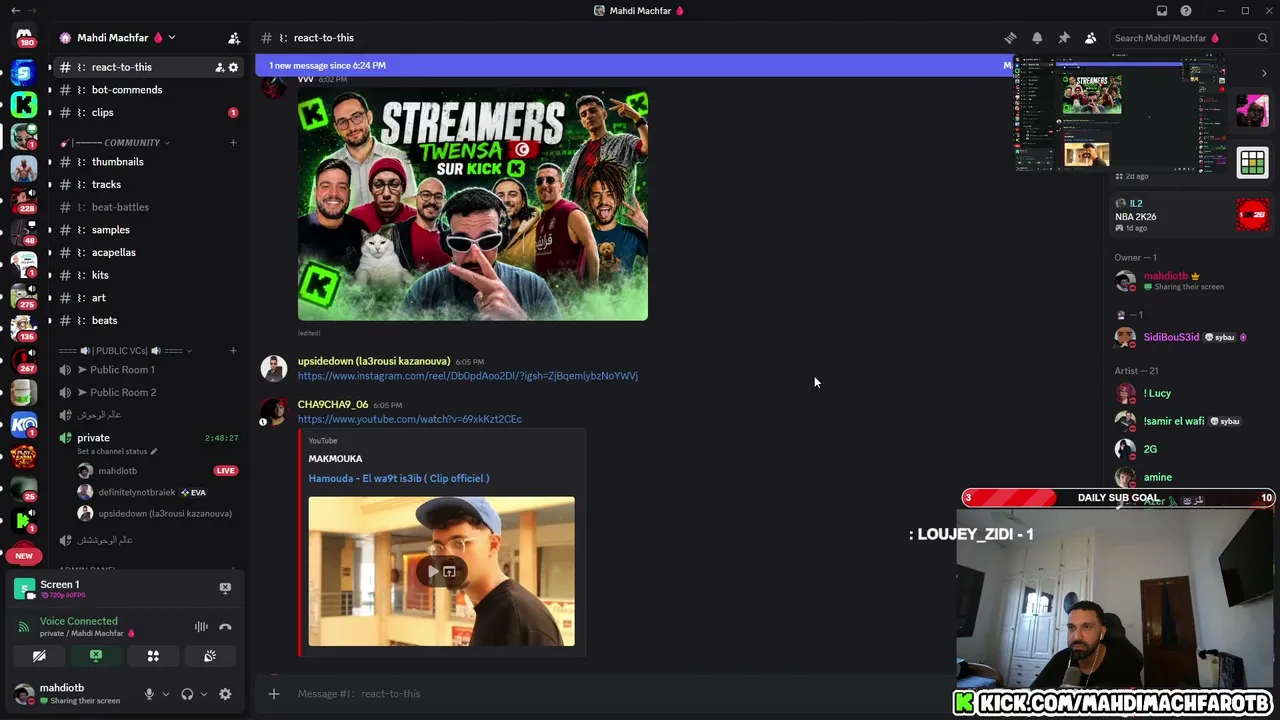Start an Activity from voice panel
The image size is (1280, 720).
[x=153, y=656]
